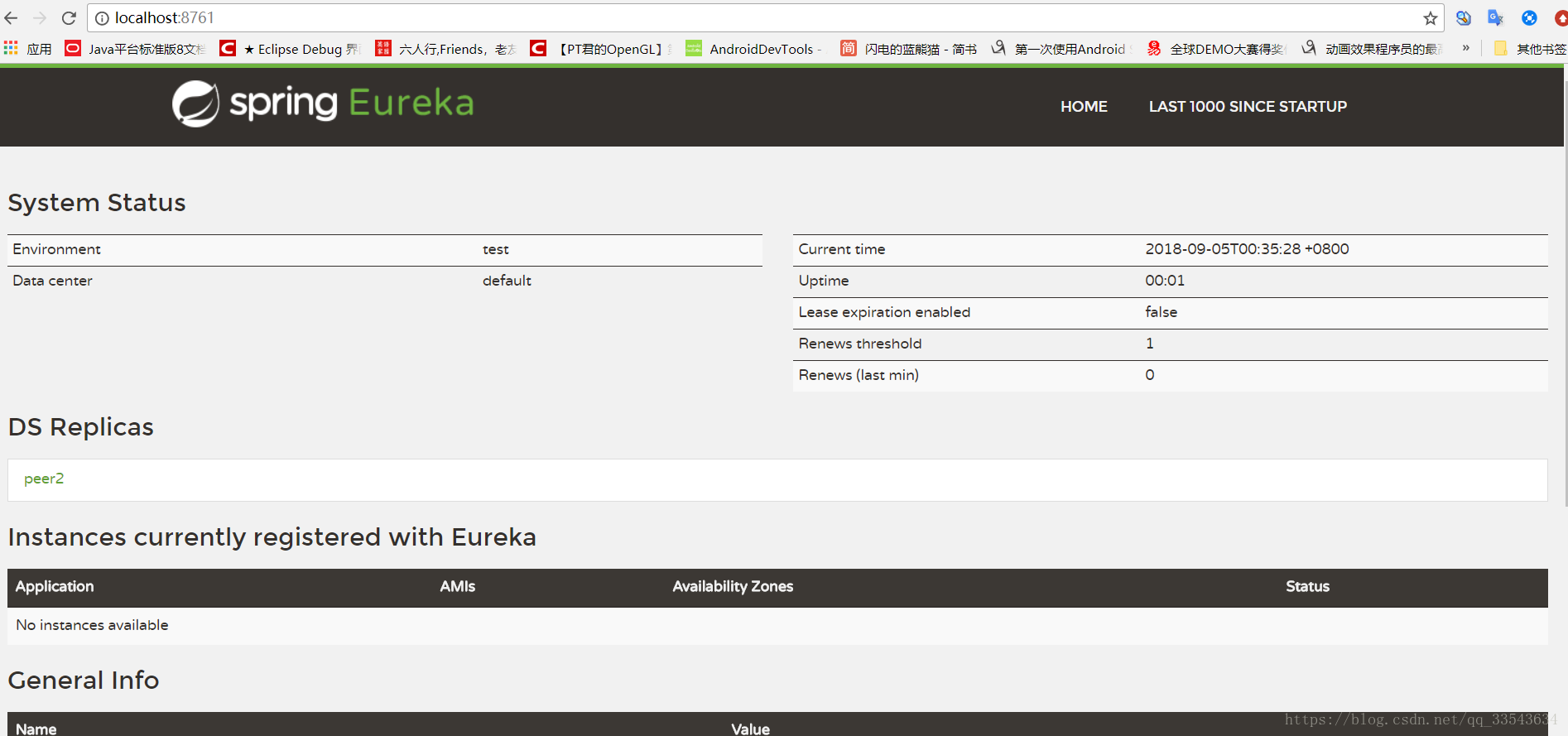Click the General Info heading
The width and height of the screenshot is (1568, 736).
coord(84,681)
